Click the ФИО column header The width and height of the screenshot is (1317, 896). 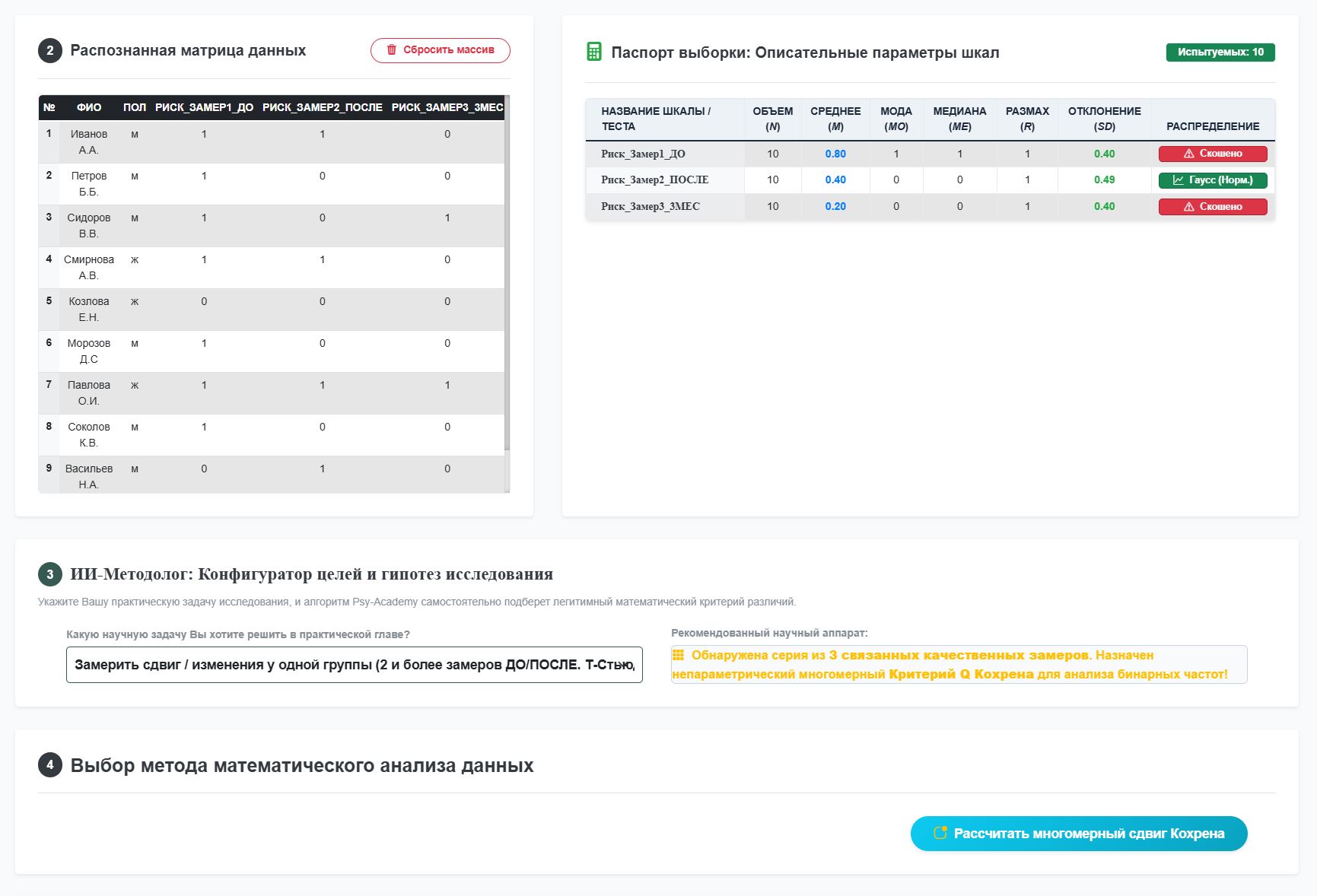(89, 107)
